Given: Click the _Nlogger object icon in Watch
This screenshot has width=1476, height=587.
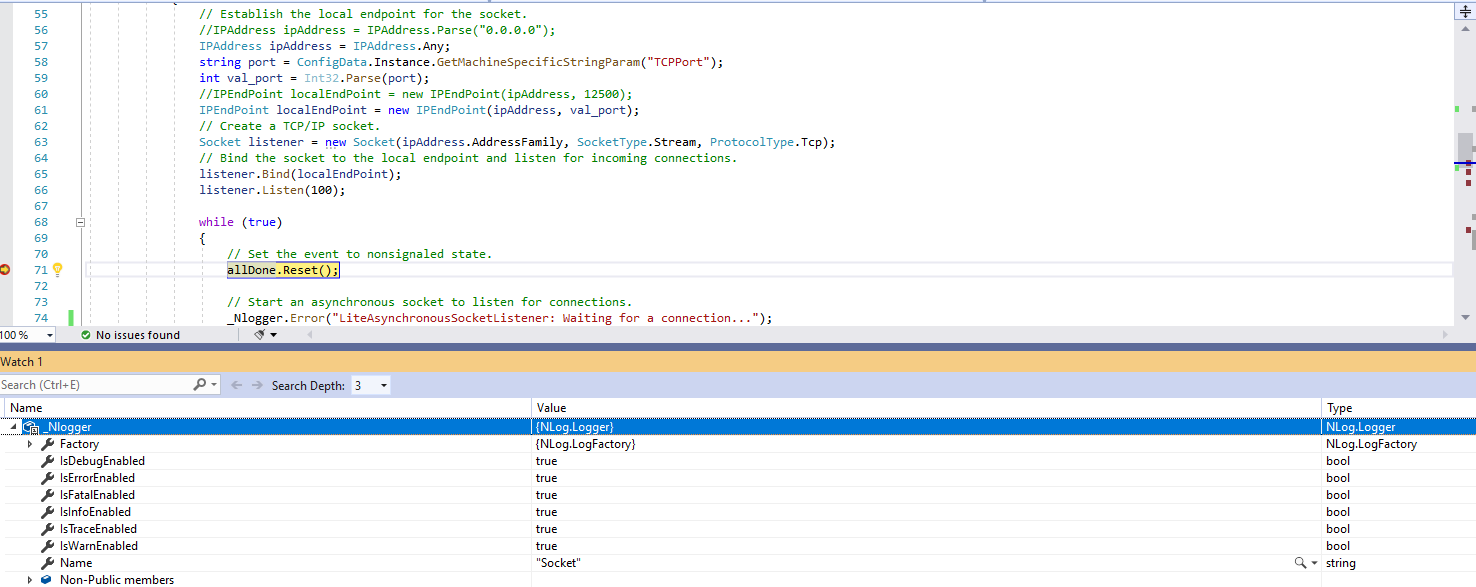Looking at the screenshot, I should coord(31,426).
